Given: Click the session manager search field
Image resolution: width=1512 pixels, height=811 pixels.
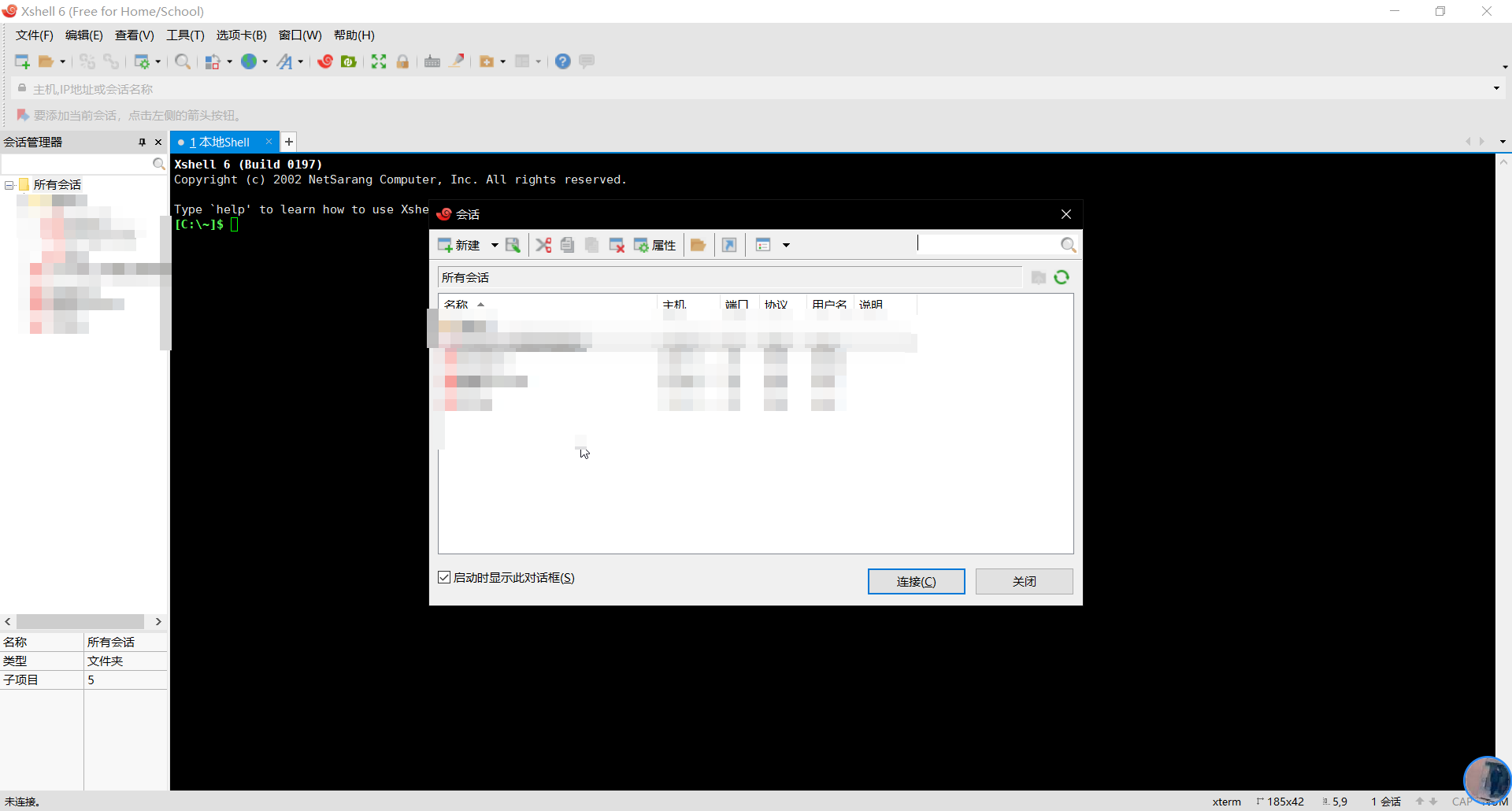Looking at the screenshot, I should click(x=76, y=164).
